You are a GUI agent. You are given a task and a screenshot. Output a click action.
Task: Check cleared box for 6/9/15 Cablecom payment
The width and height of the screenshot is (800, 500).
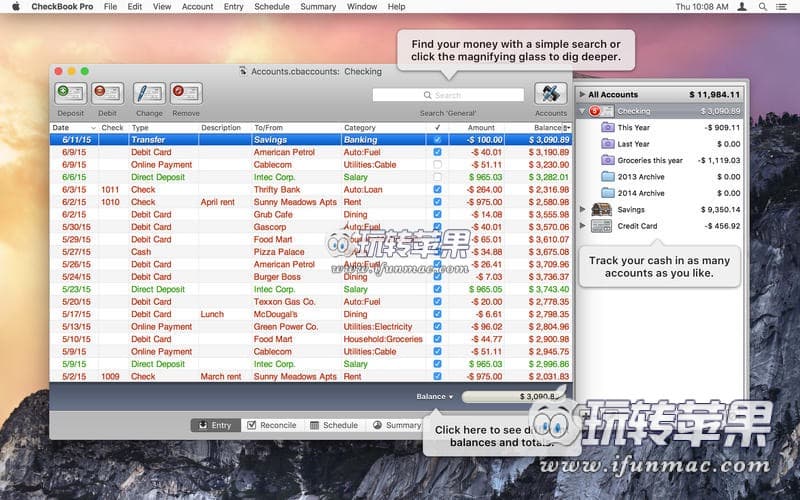[437, 164]
